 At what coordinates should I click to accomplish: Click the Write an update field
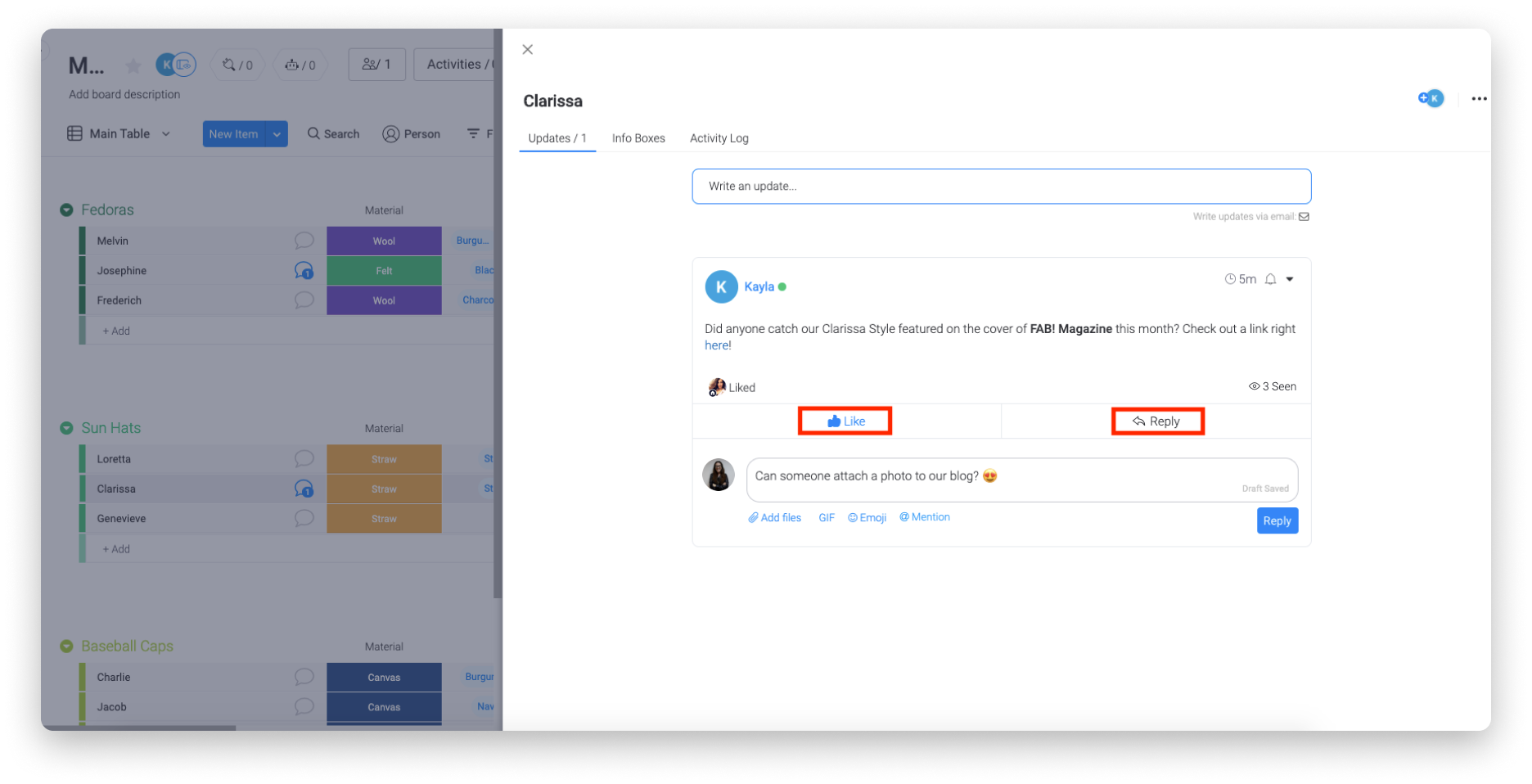pyautogui.click(x=1002, y=187)
